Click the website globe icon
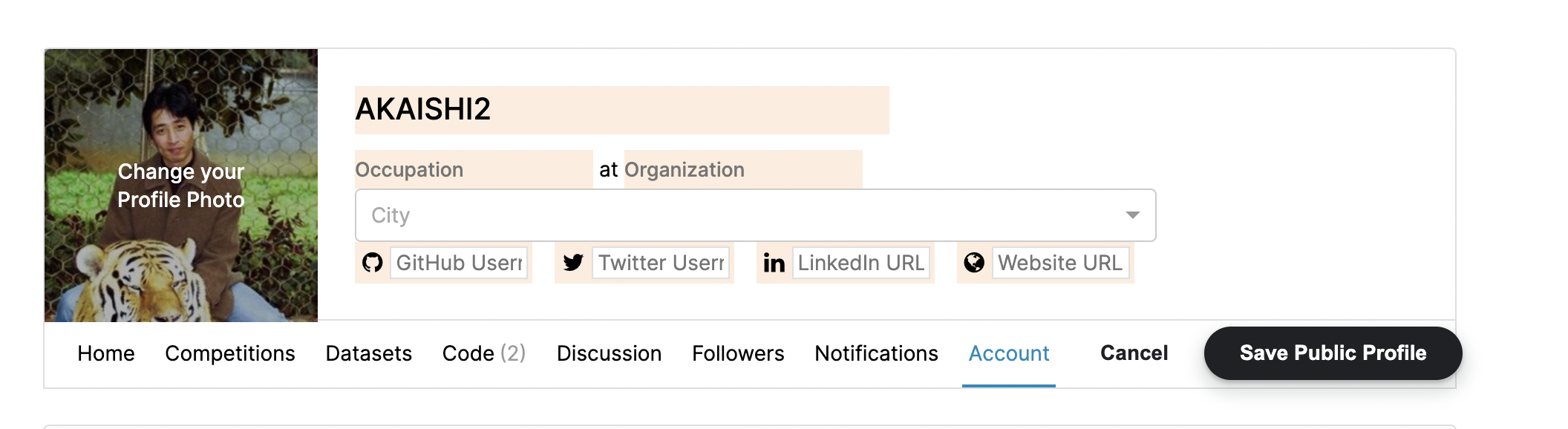 (974, 263)
